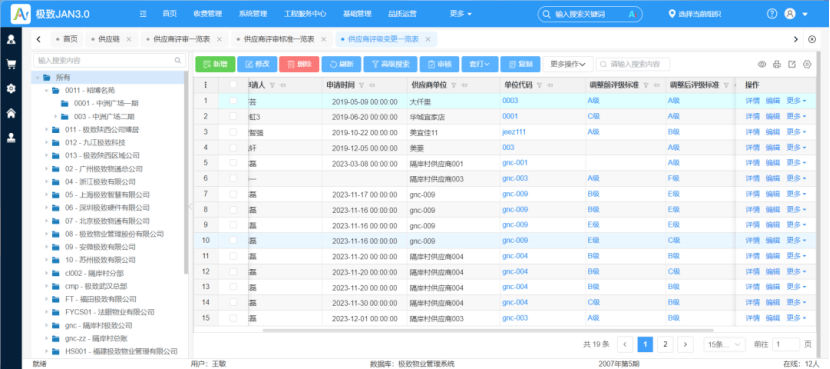The width and height of the screenshot is (830, 369).
Task: Click filter icon in 单位代码 column header
Action: point(539,85)
